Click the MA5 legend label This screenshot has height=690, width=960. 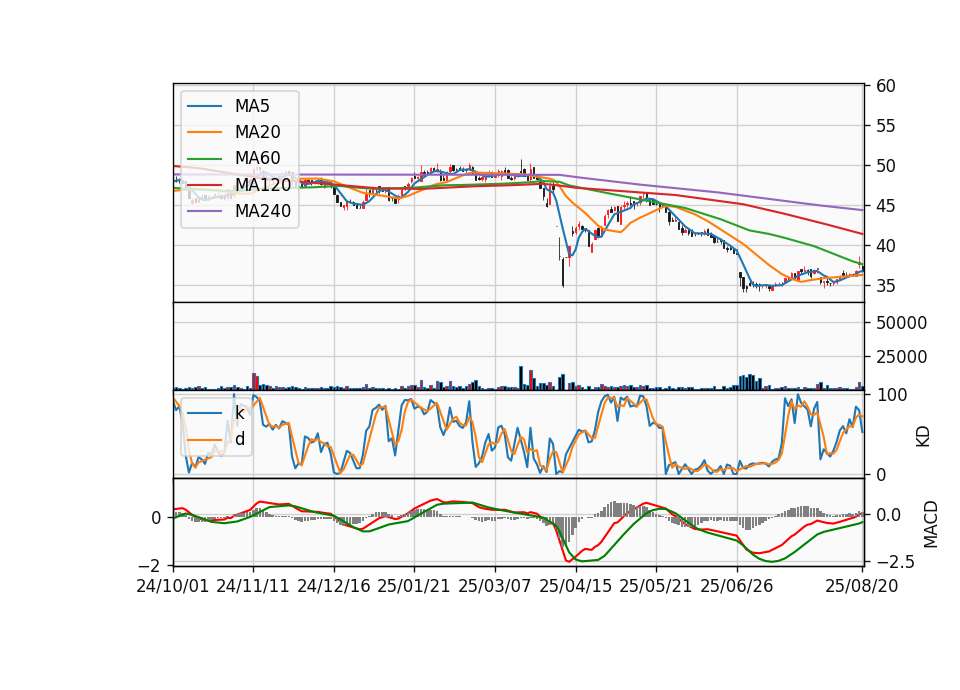coord(252,106)
